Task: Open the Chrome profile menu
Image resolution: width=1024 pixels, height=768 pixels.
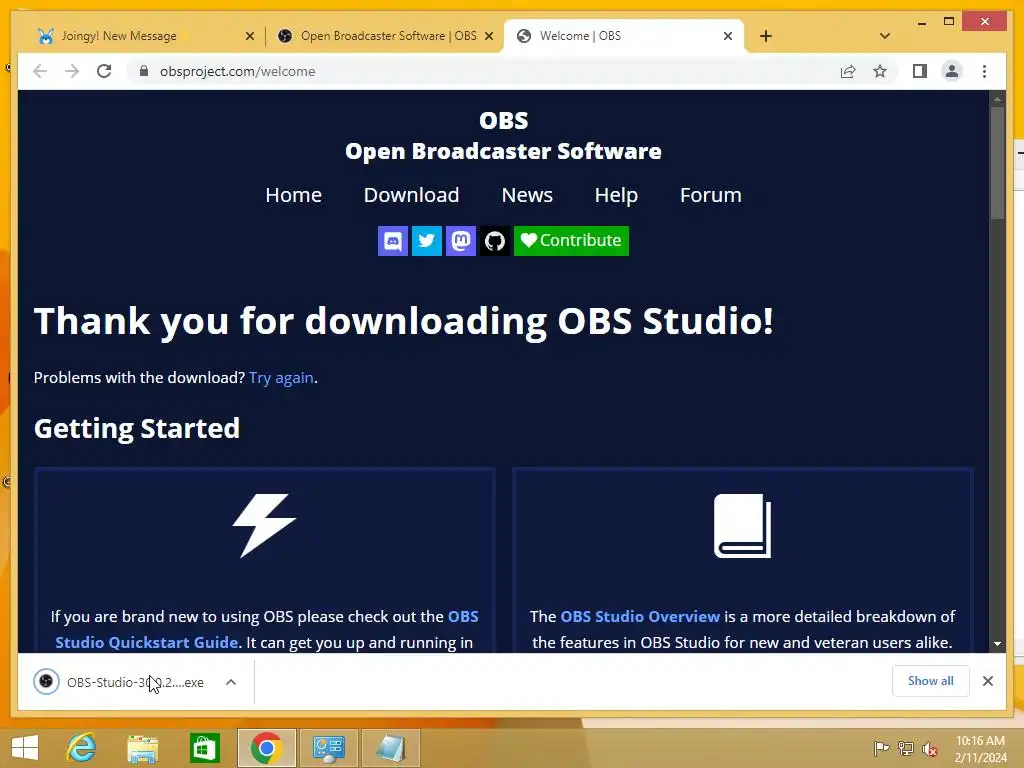Action: [x=952, y=71]
